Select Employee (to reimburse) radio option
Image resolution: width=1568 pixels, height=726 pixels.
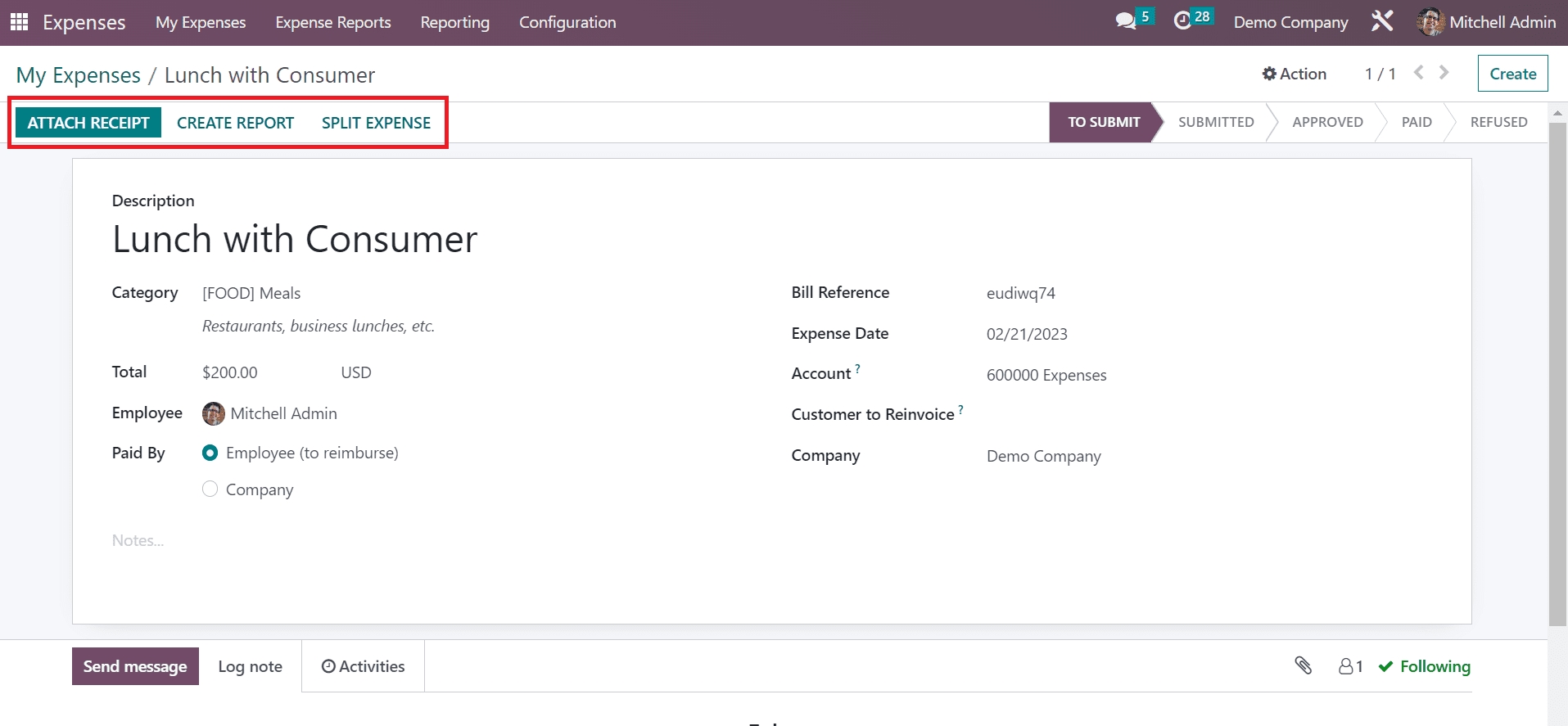click(x=210, y=453)
